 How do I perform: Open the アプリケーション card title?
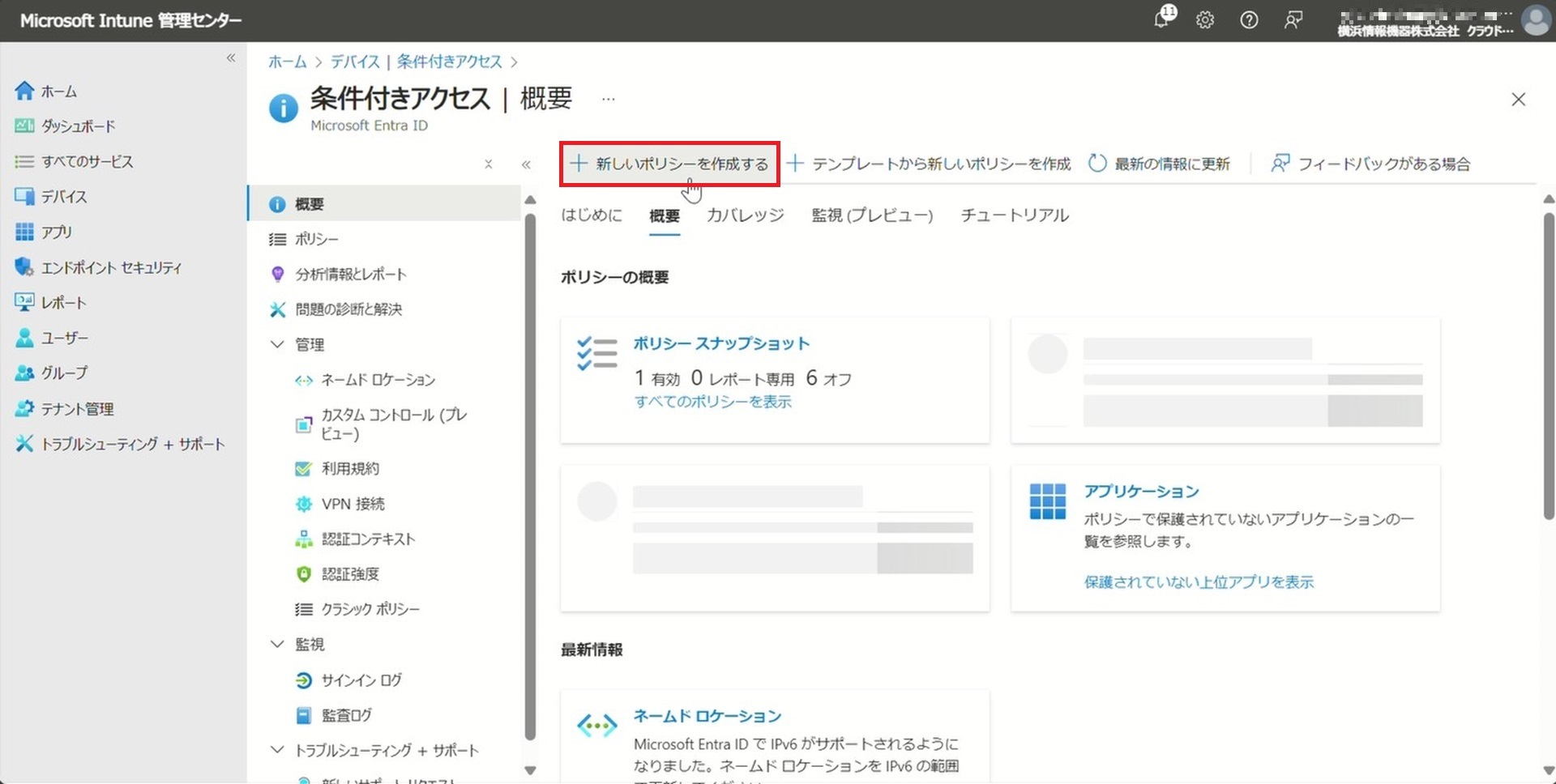click(x=1142, y=492)
